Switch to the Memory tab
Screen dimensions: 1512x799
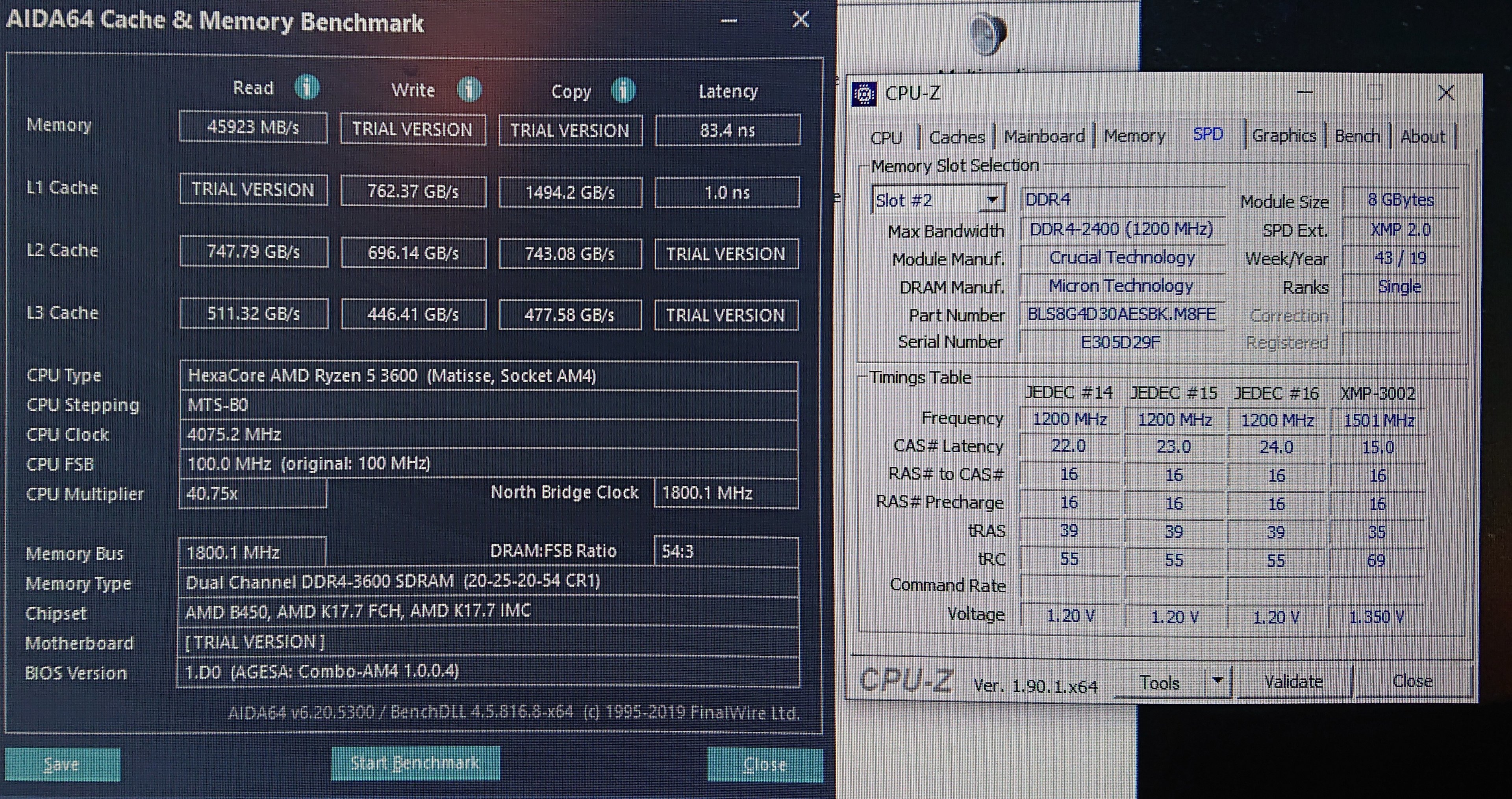(1134, 136)
